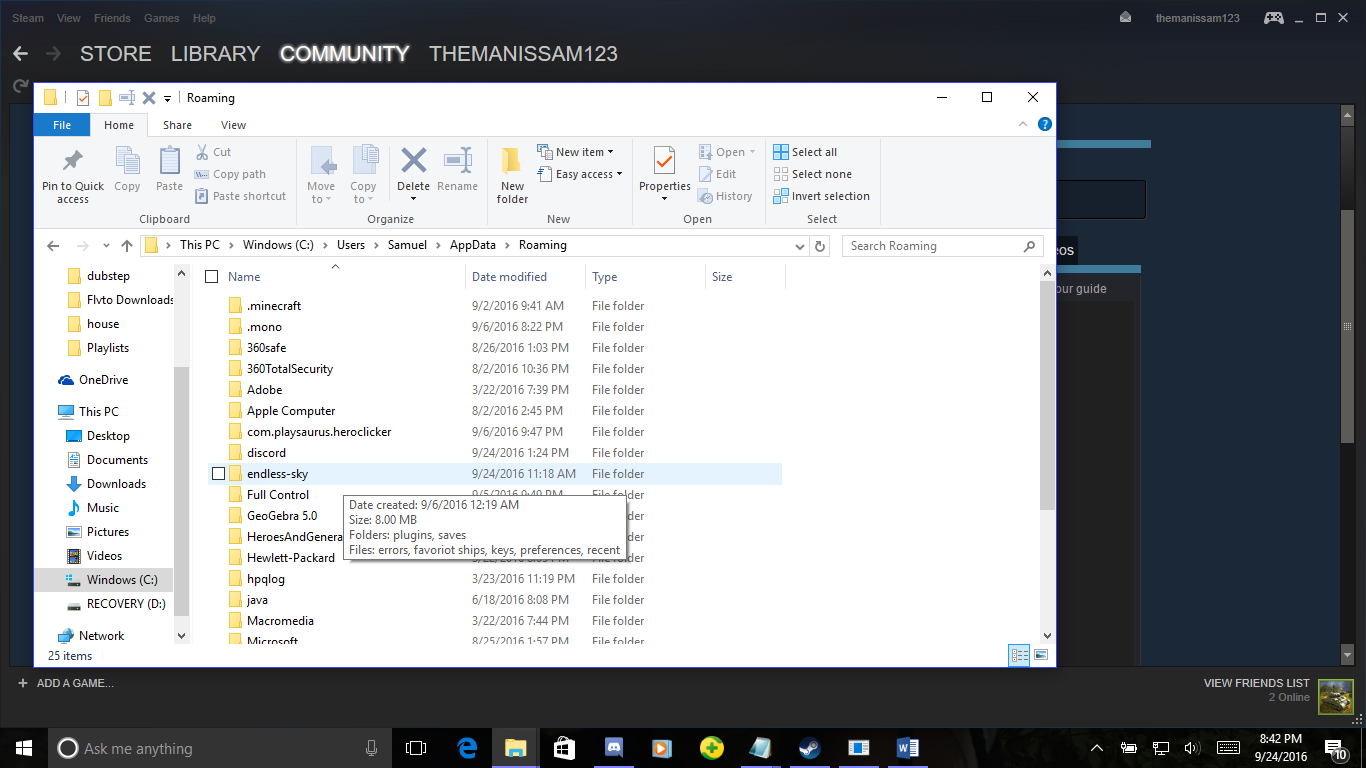Screen dimensions: 1366x768
Task: Click Paste shortcut in the ribbon
Action: click(240, 196)
